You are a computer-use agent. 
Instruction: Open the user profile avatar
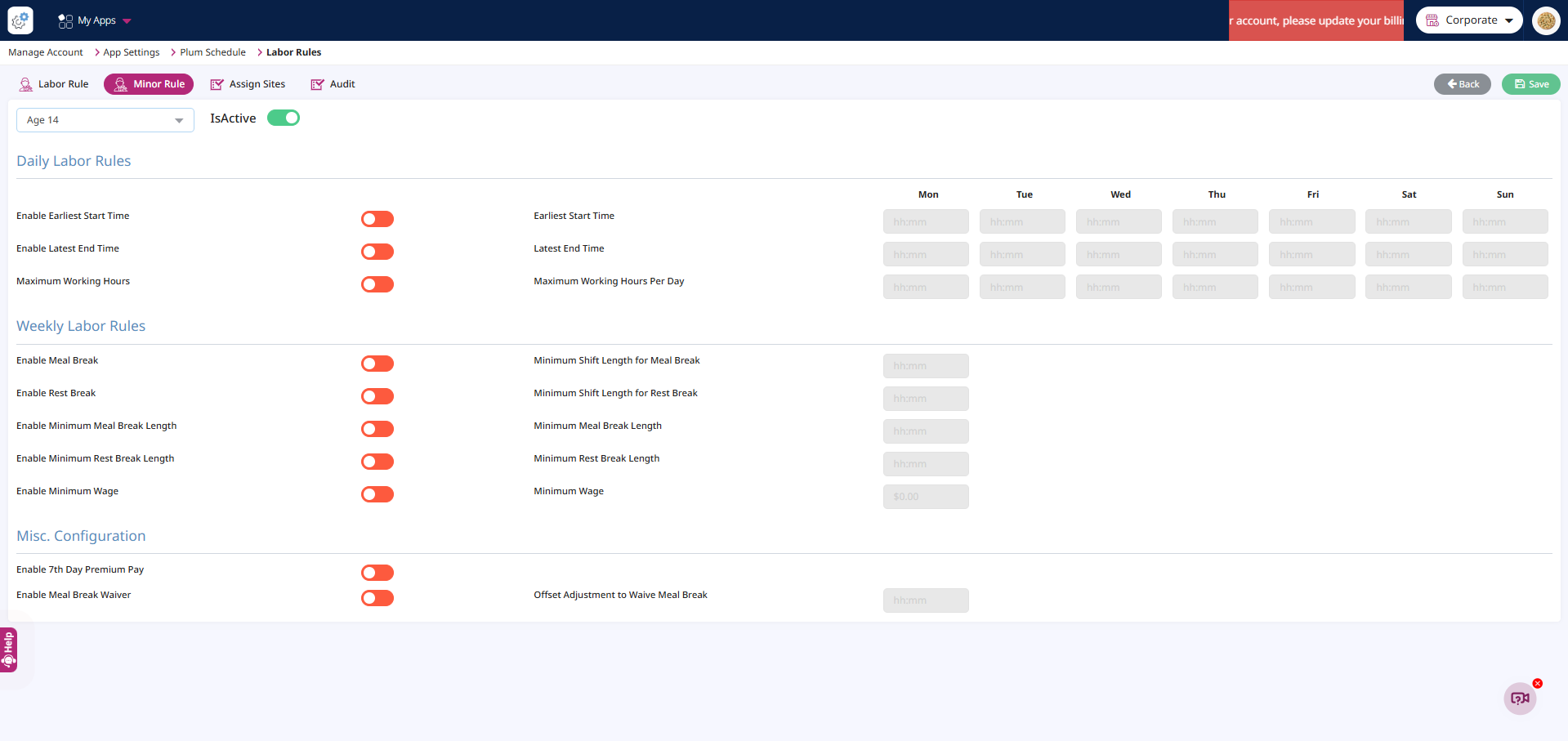coord(1546,20)
